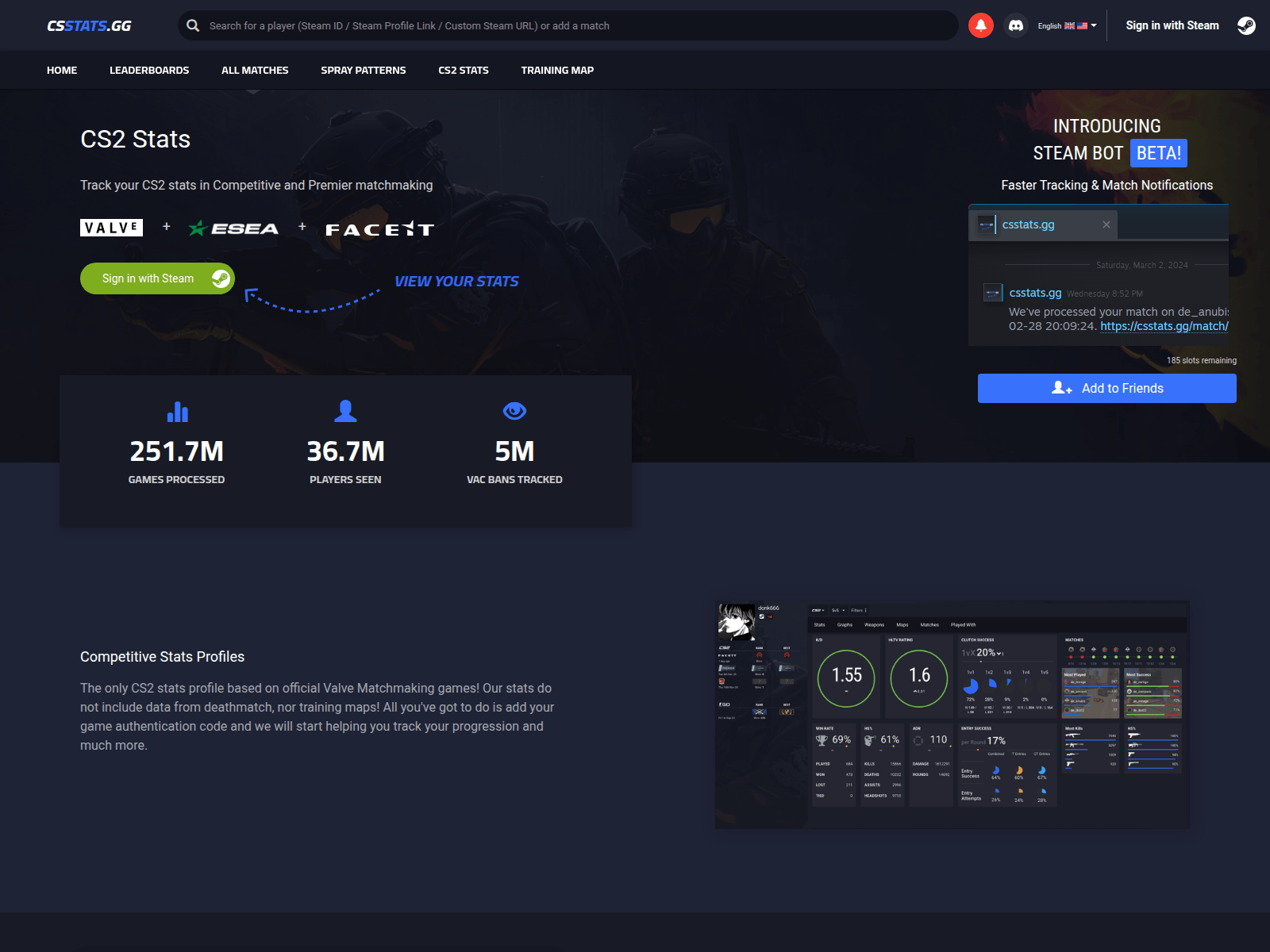Click VIEW YOUR STATS text

click(x=456, y=282)
